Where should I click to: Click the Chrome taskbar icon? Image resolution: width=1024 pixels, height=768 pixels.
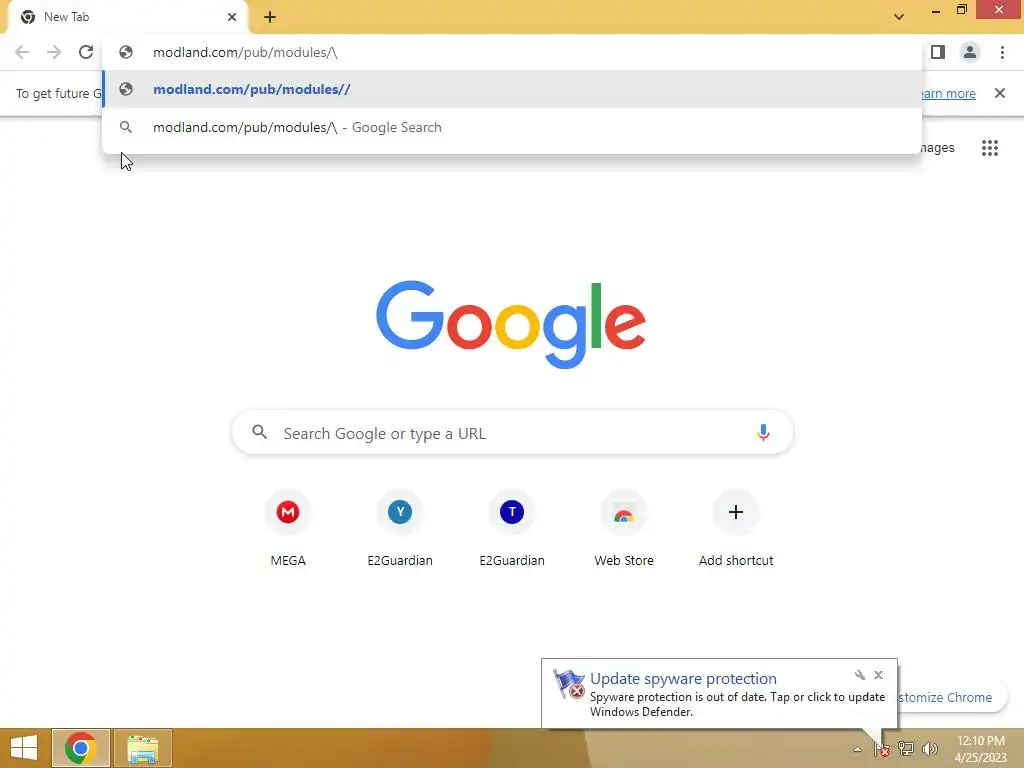pyautogui.click(x=80, y=748)
